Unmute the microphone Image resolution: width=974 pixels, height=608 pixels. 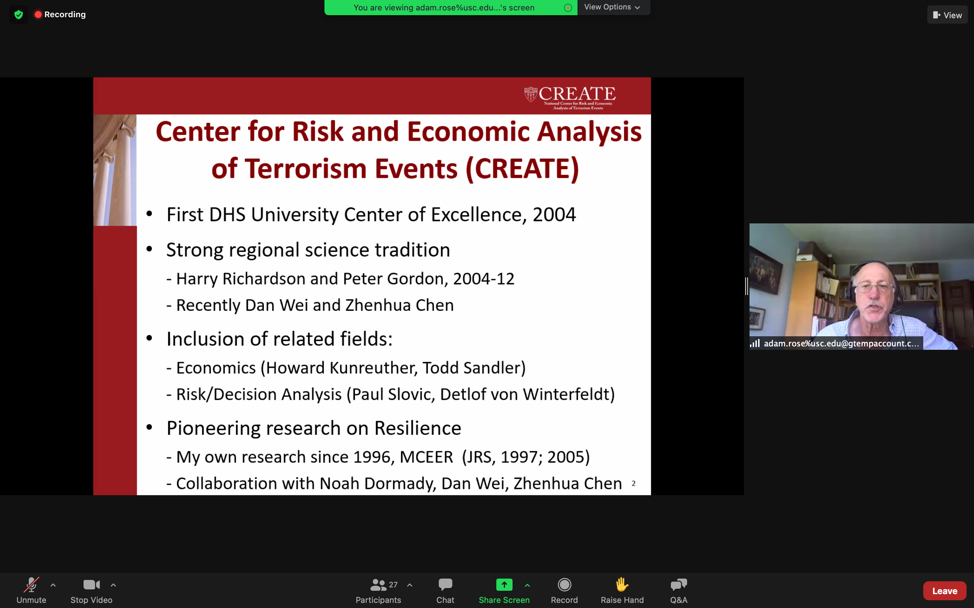pyautogui.click(x=31, y=591)
